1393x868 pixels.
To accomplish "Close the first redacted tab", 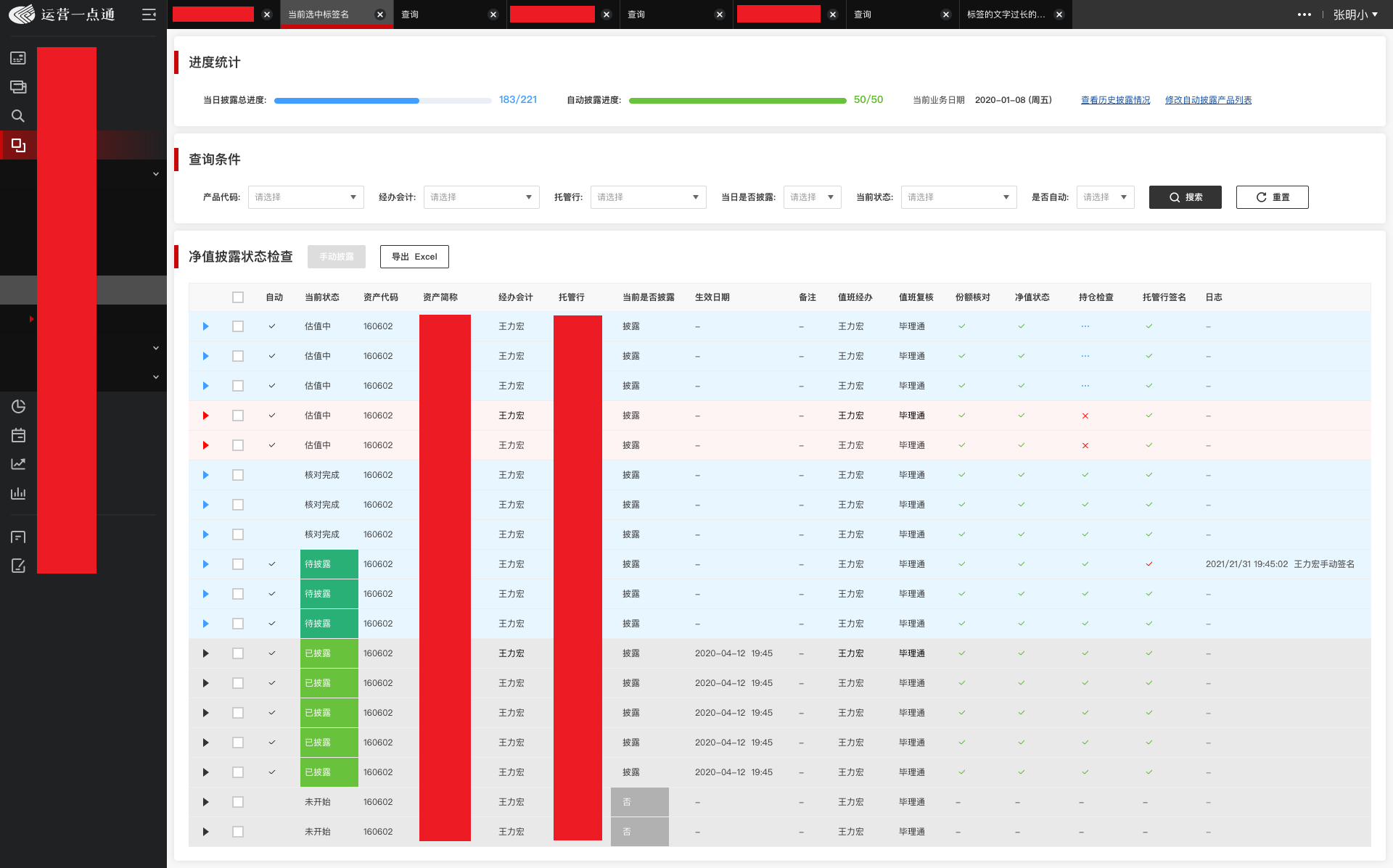I will [267, 15].
